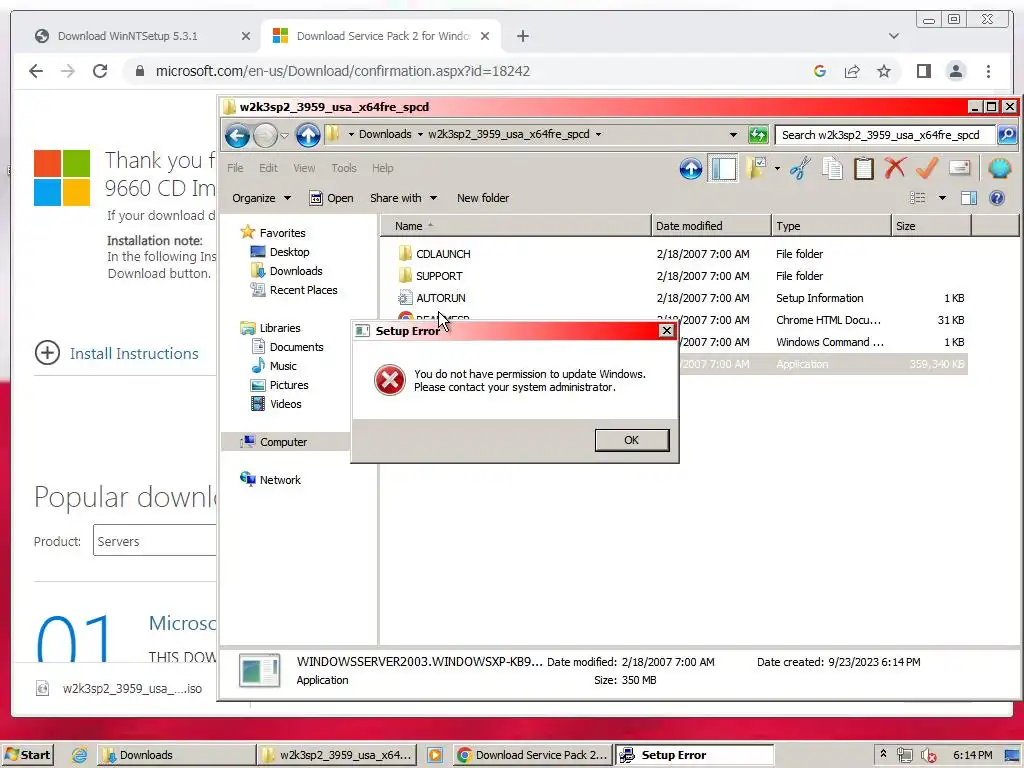Viewport: 1024px width, 768px height.
Task: Click the red error icon in dialog
Action: coord(389,380)
